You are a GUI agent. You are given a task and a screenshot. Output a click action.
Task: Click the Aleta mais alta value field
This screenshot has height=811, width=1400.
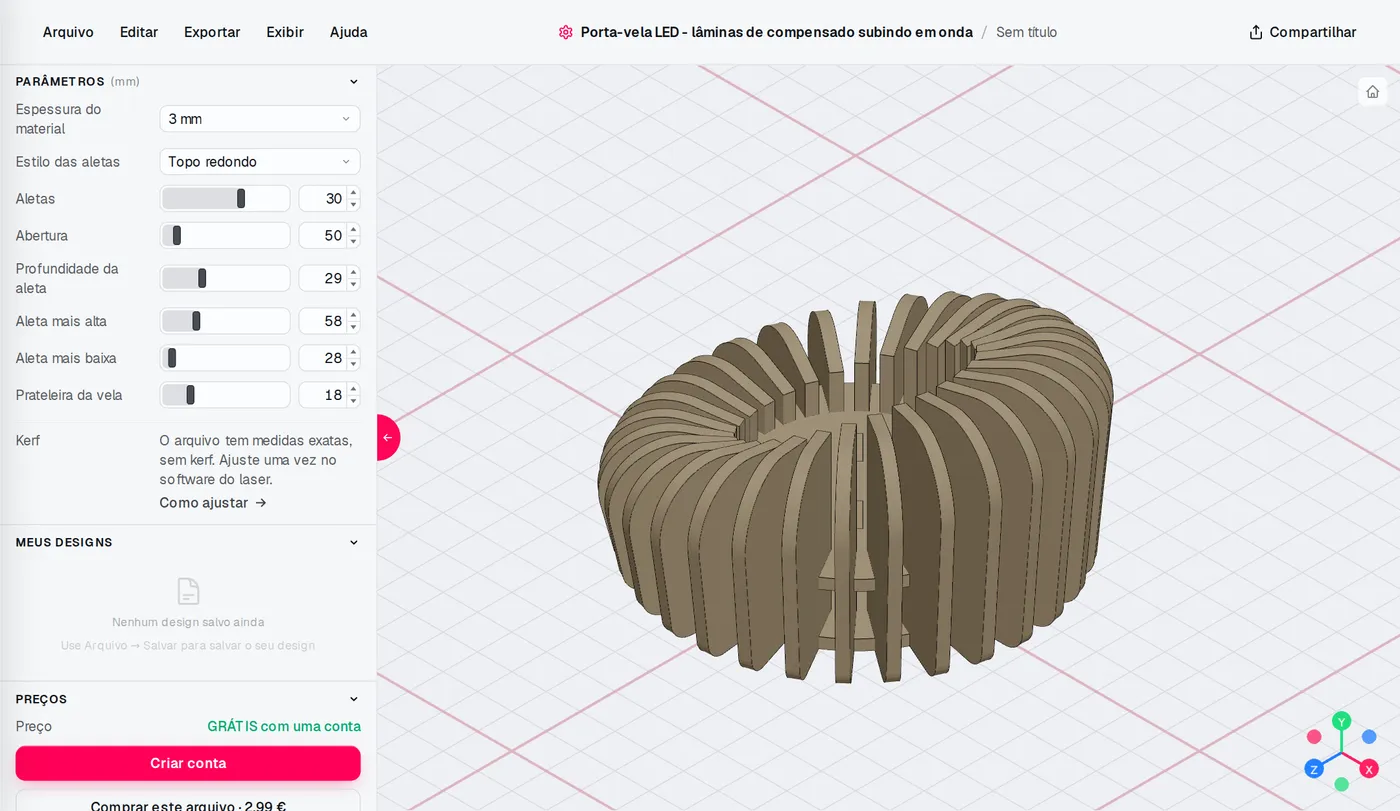point(323,321)
